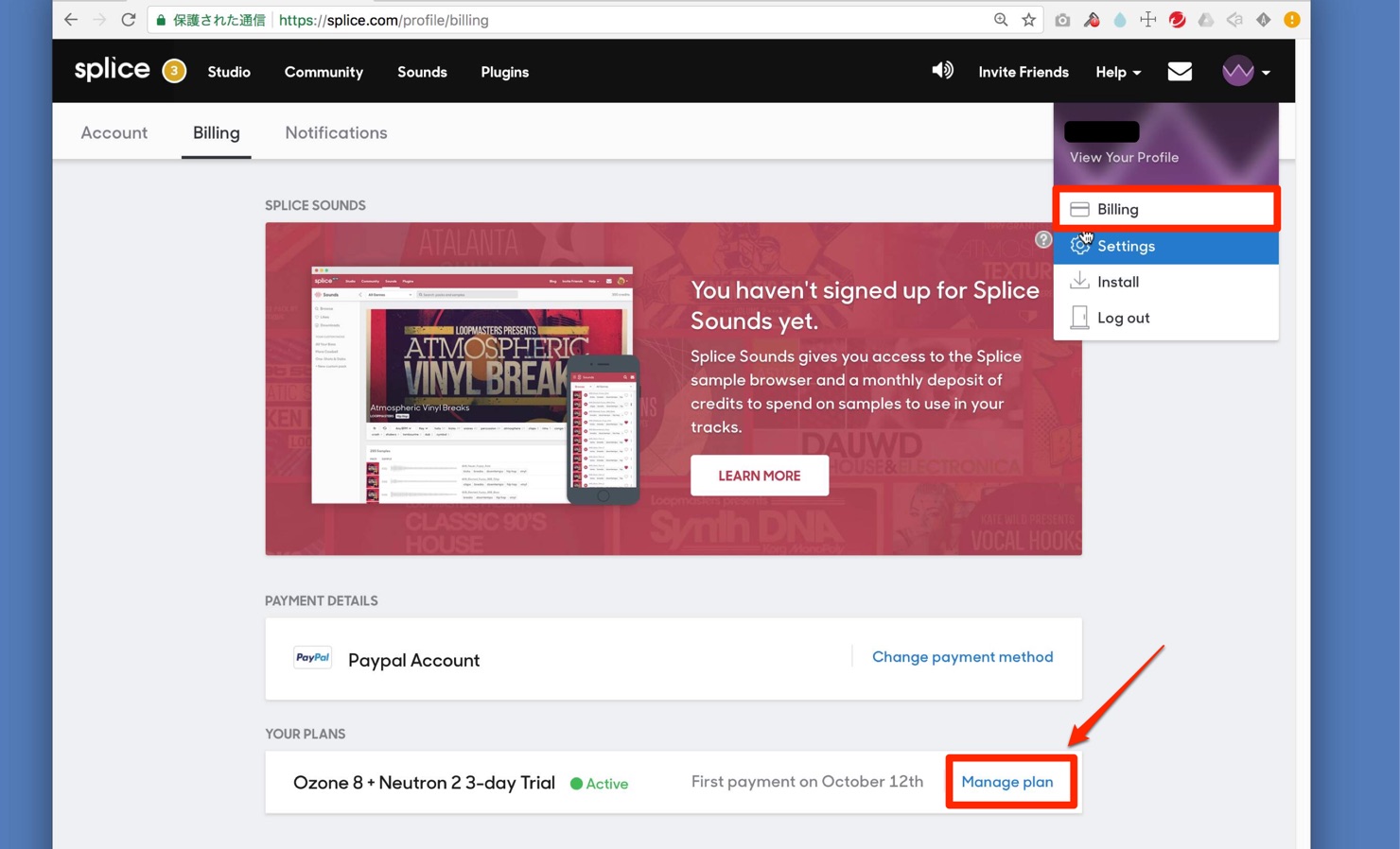This screenshot has width=1400, height=849.
Task: Switch to the Notifications tab
Action: click(x=336, y=132)
